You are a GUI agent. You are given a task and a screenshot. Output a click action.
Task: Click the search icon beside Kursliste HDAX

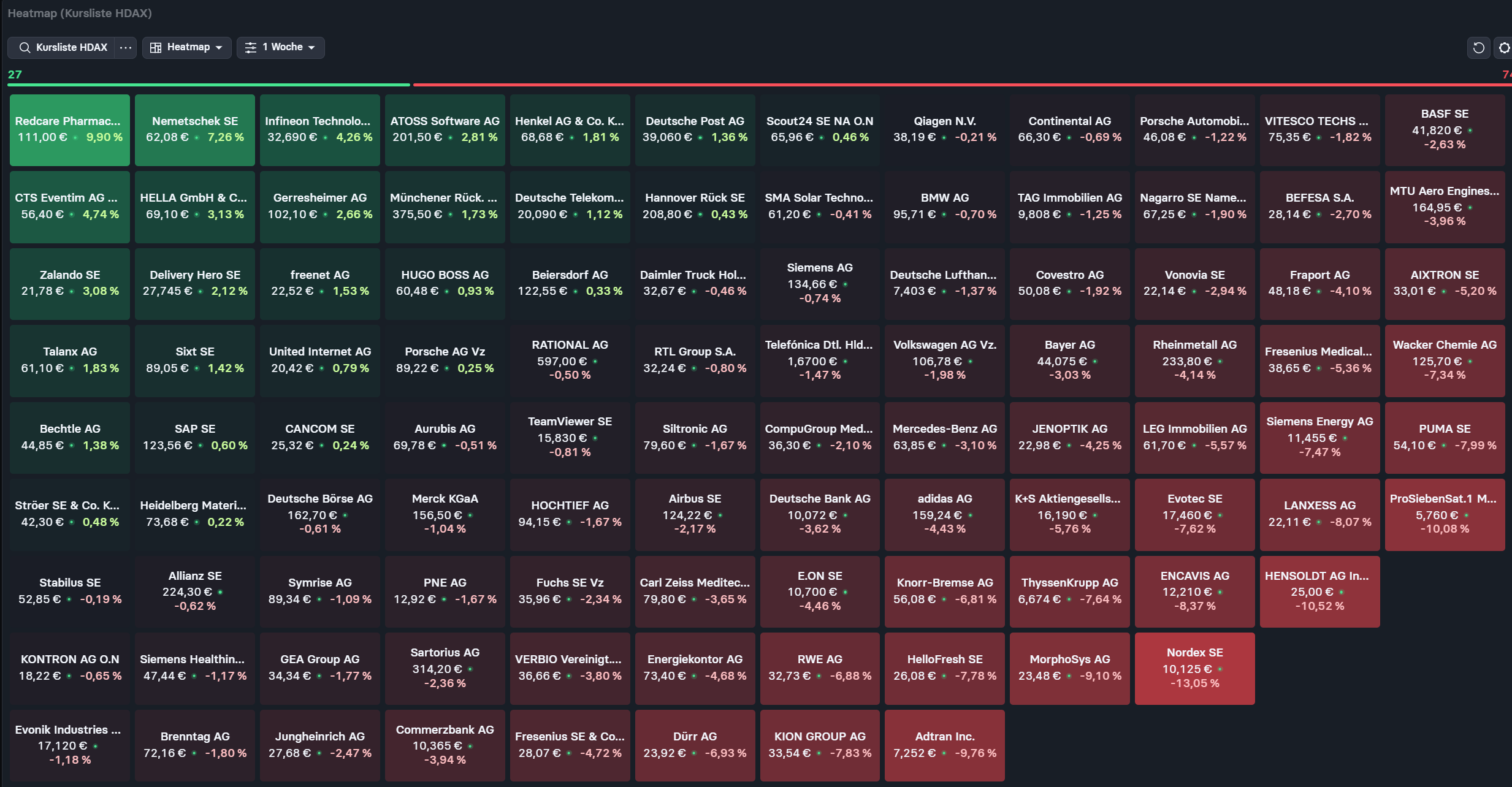[25, 47]
